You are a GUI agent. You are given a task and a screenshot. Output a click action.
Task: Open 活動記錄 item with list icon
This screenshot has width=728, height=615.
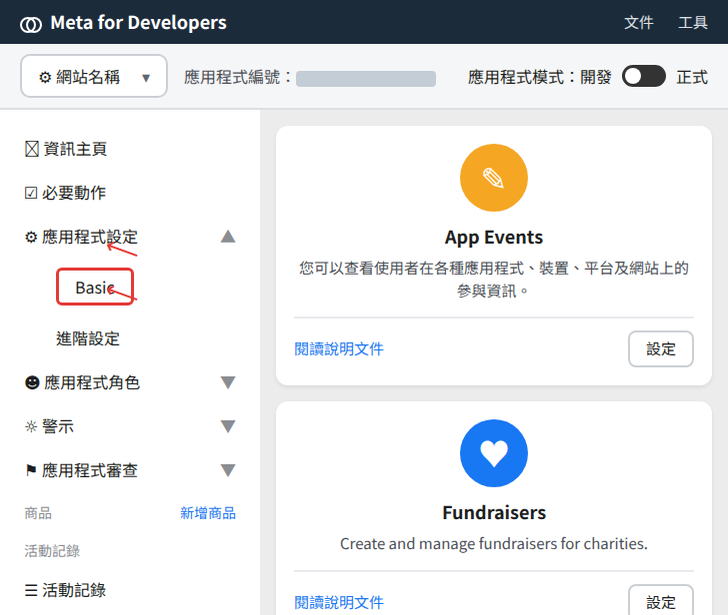click(x=65, y=590)
